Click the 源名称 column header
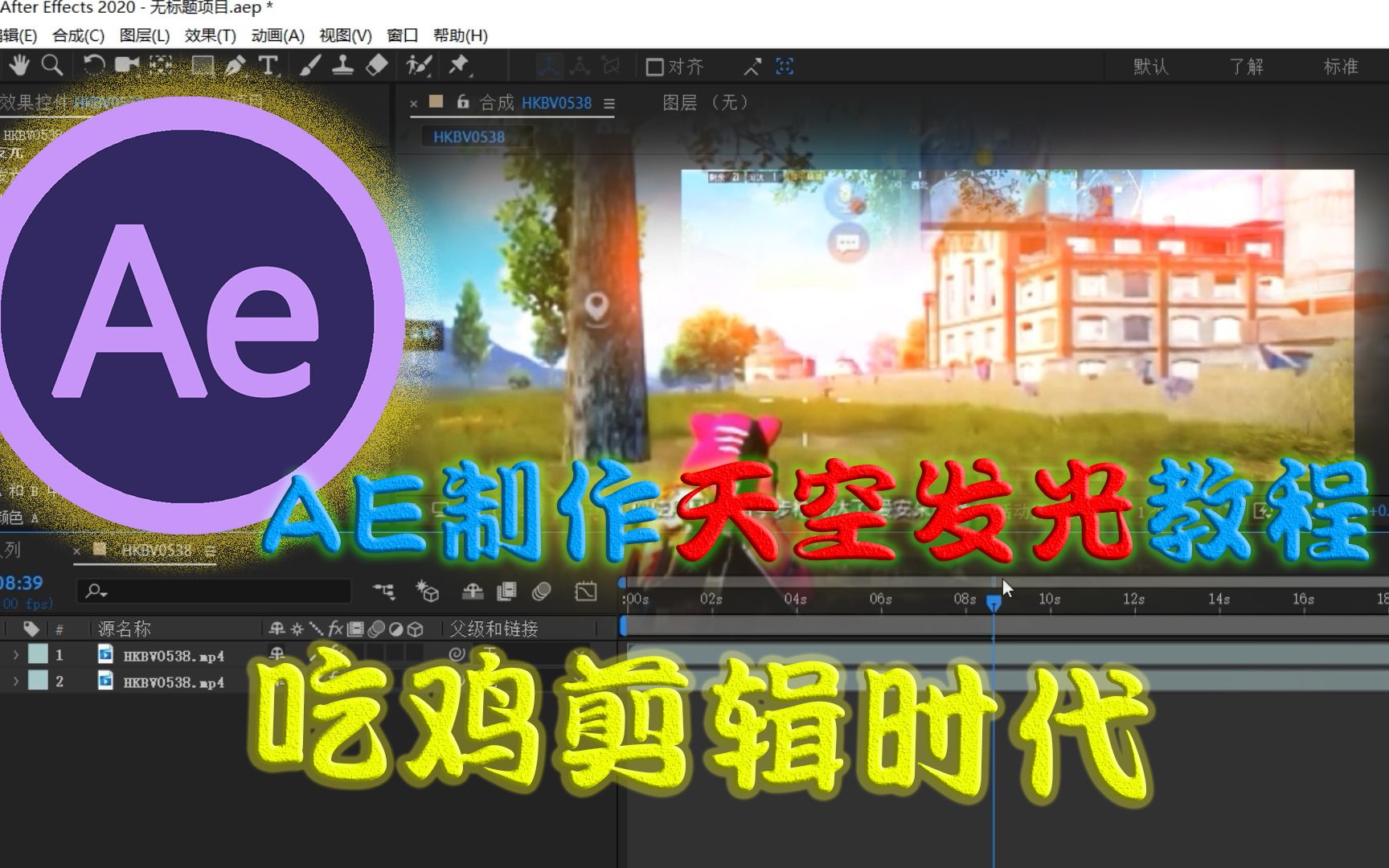1389x868 pixels. (x=124, y=629)
